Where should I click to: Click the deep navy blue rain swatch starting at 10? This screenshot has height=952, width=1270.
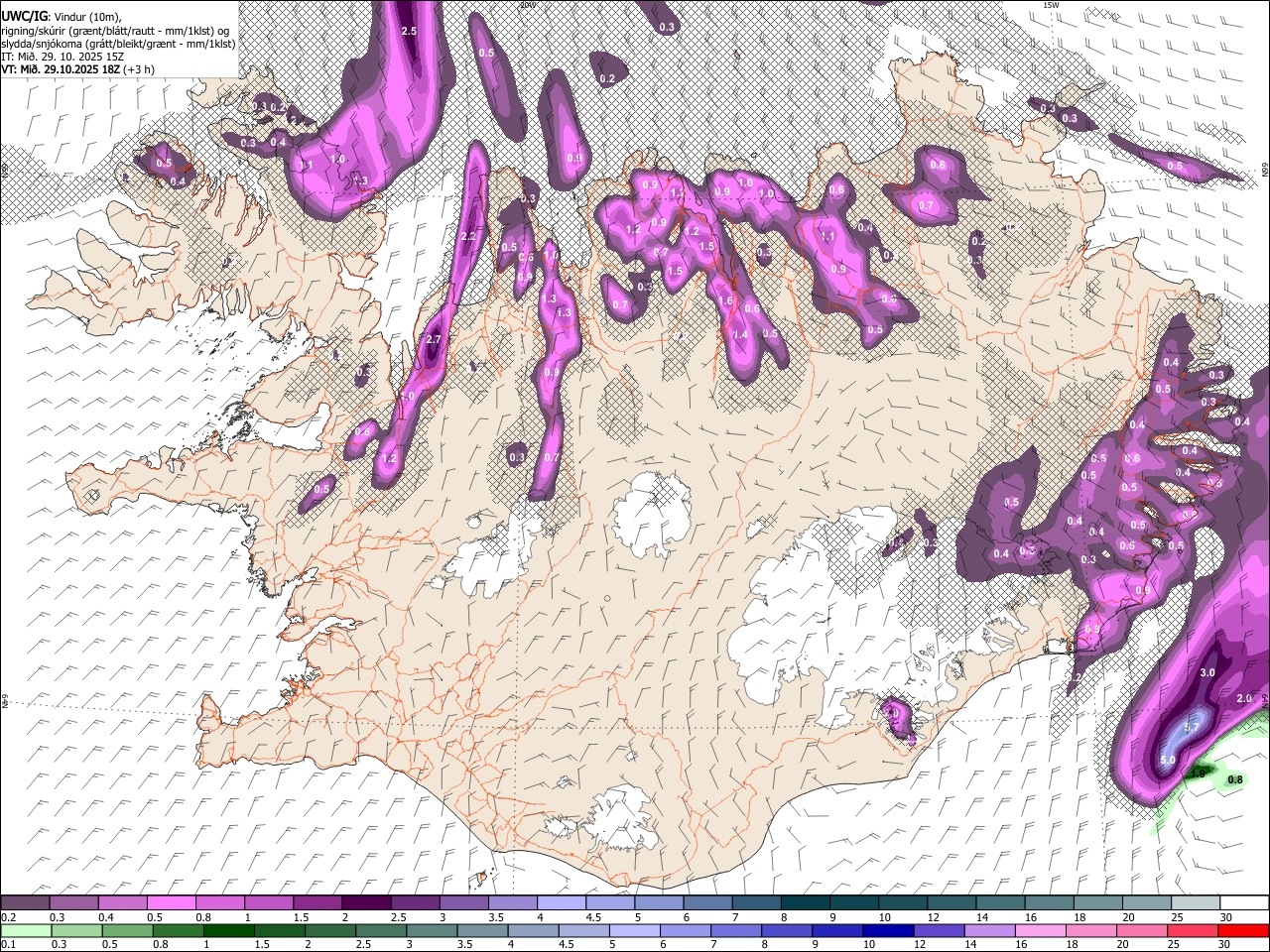click(x=888, y=930)
